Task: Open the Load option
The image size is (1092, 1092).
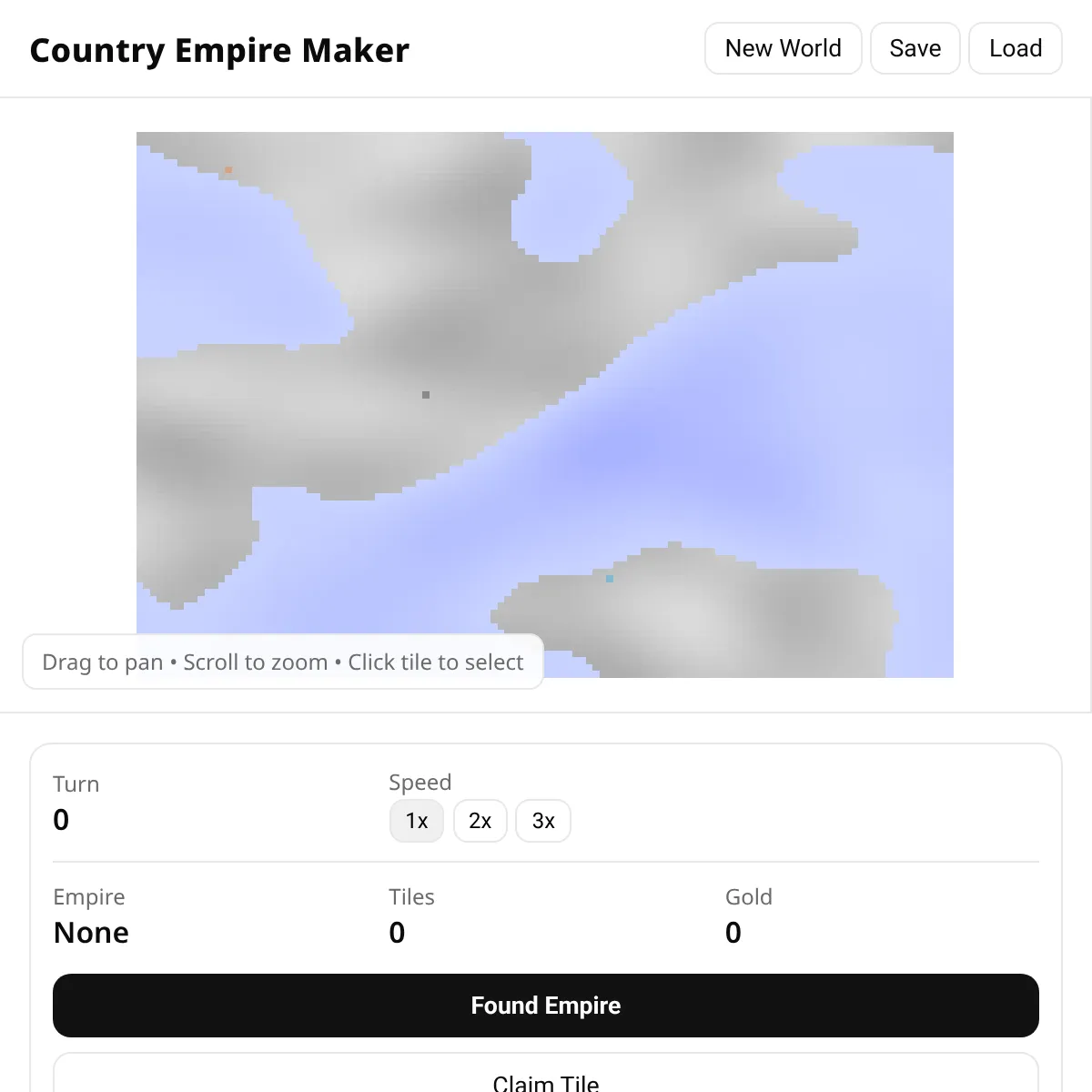Action: pos(1015,48)
